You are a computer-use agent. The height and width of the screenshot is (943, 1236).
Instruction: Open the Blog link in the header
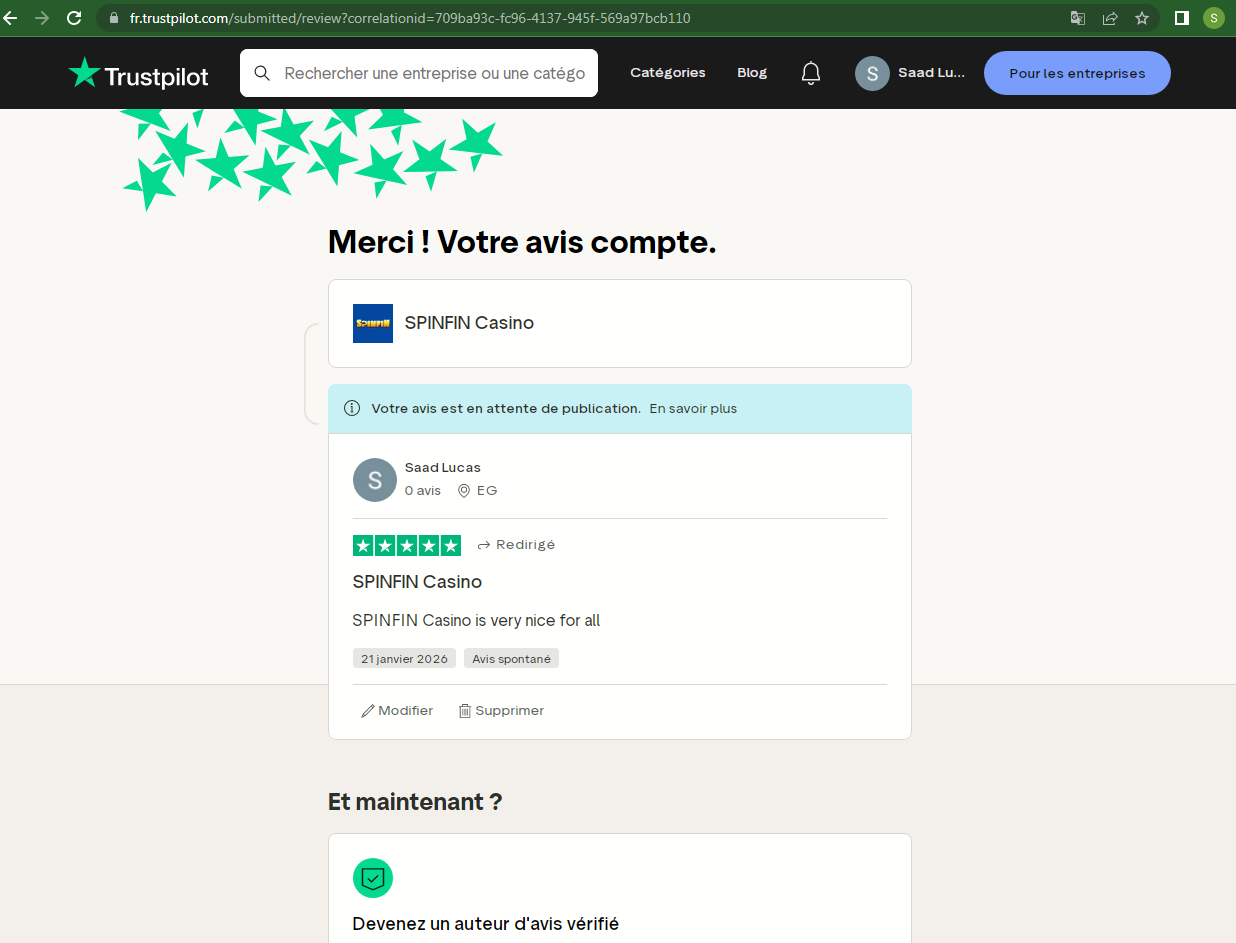tap(752, 73)
